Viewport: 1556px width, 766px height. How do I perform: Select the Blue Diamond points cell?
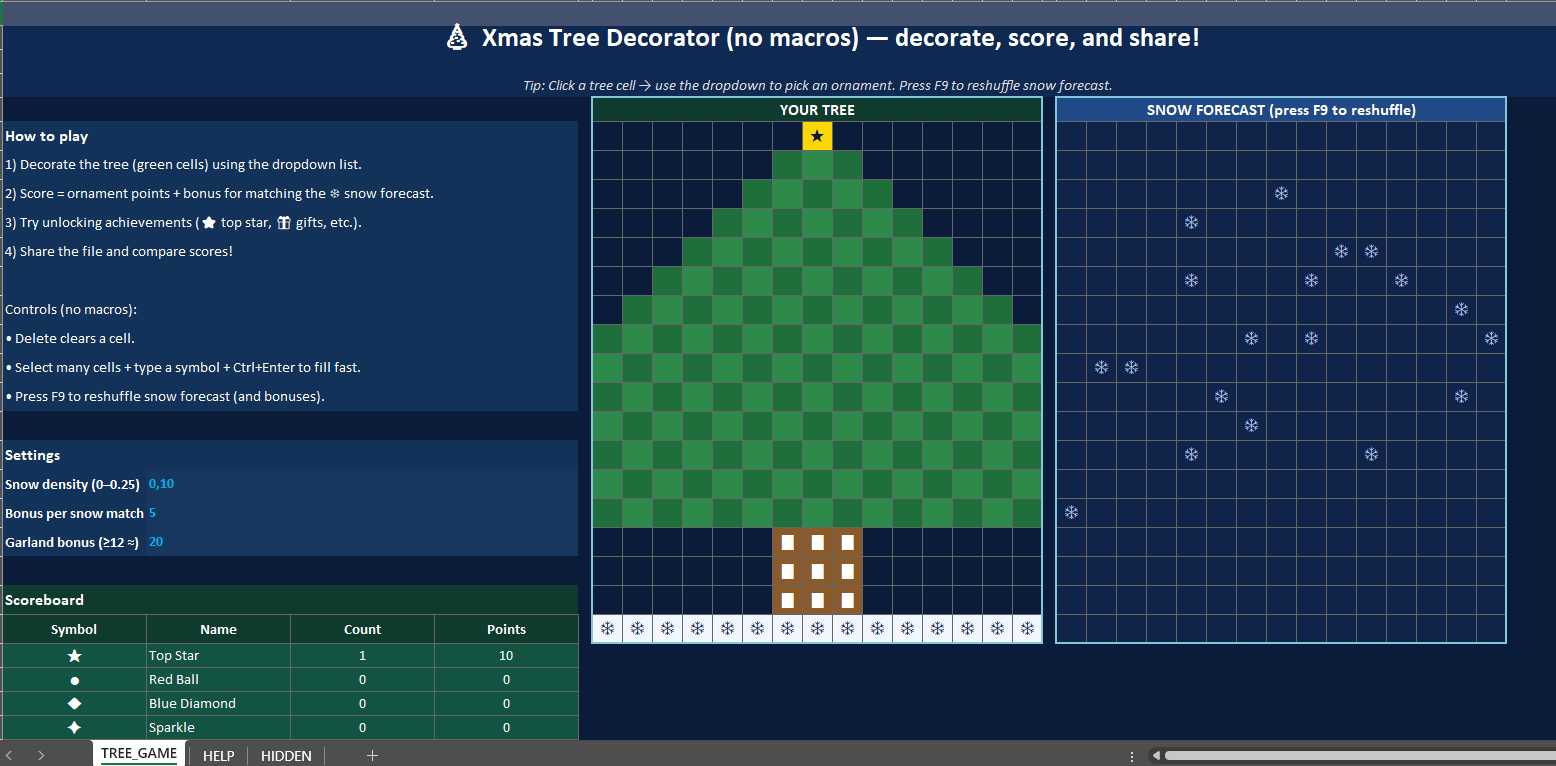[x=506, y=704]
